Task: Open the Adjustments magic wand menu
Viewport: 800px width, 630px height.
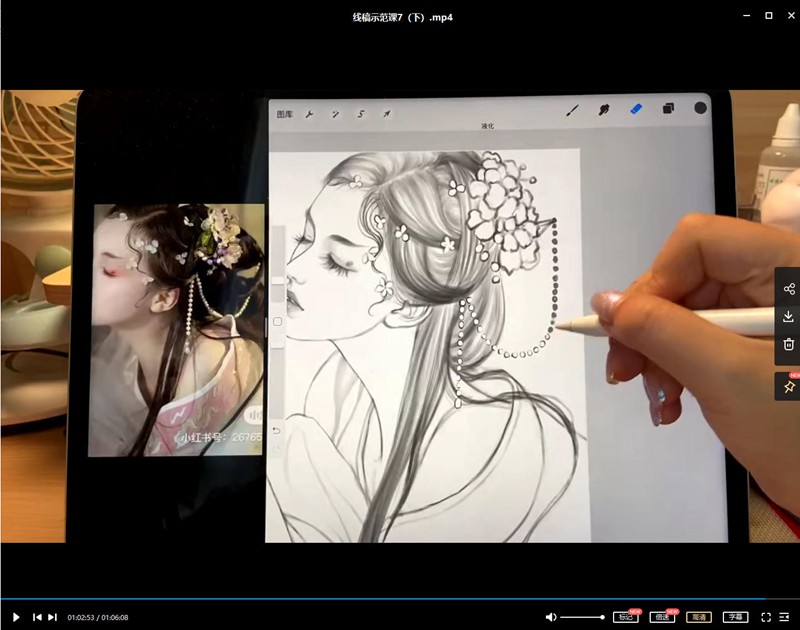Action: tap(337, 113)
